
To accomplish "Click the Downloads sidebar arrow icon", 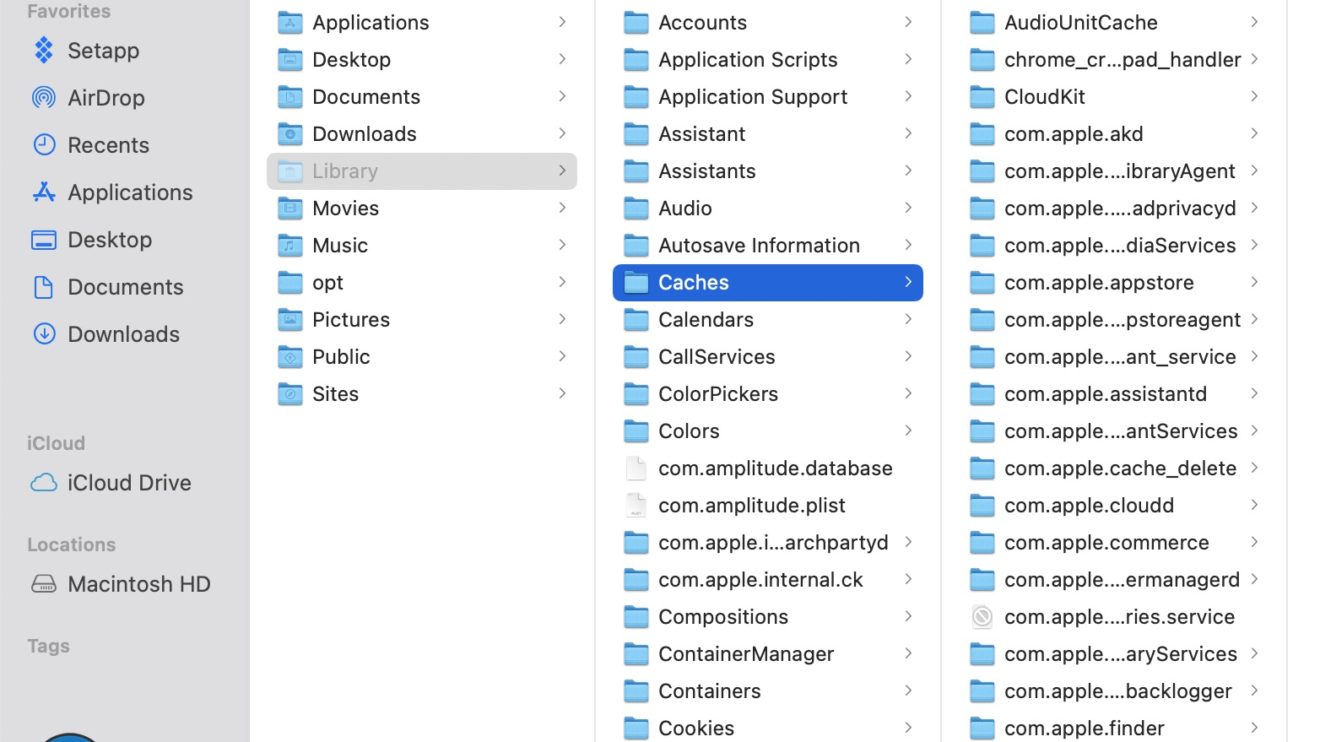I will [44, 334].
